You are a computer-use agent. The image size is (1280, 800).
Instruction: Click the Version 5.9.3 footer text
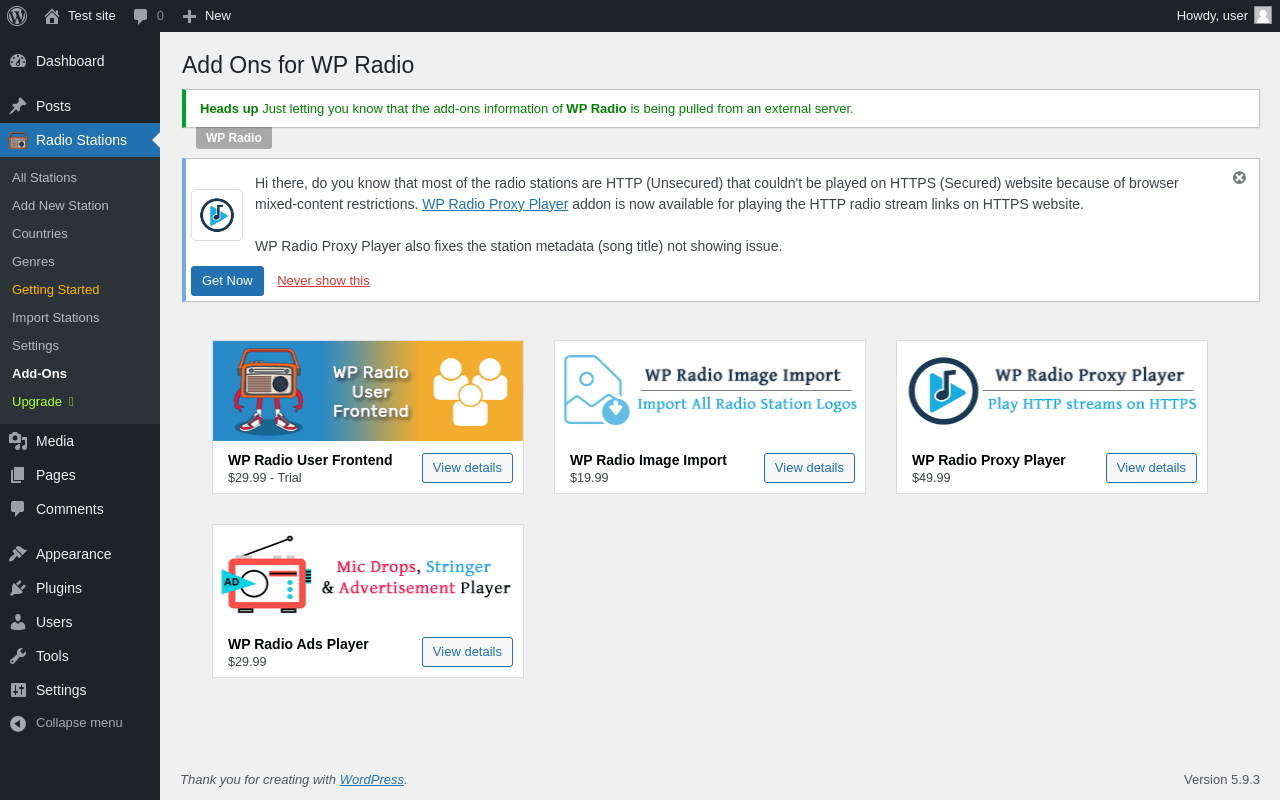click(x=1222, y=780)
